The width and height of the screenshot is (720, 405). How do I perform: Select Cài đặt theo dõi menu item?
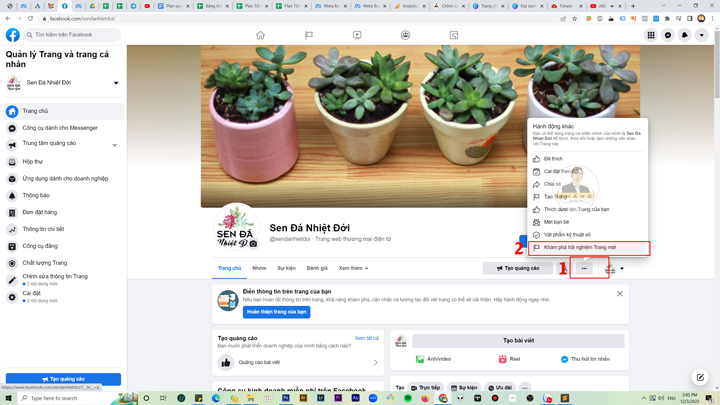click(x=587, y=171)
